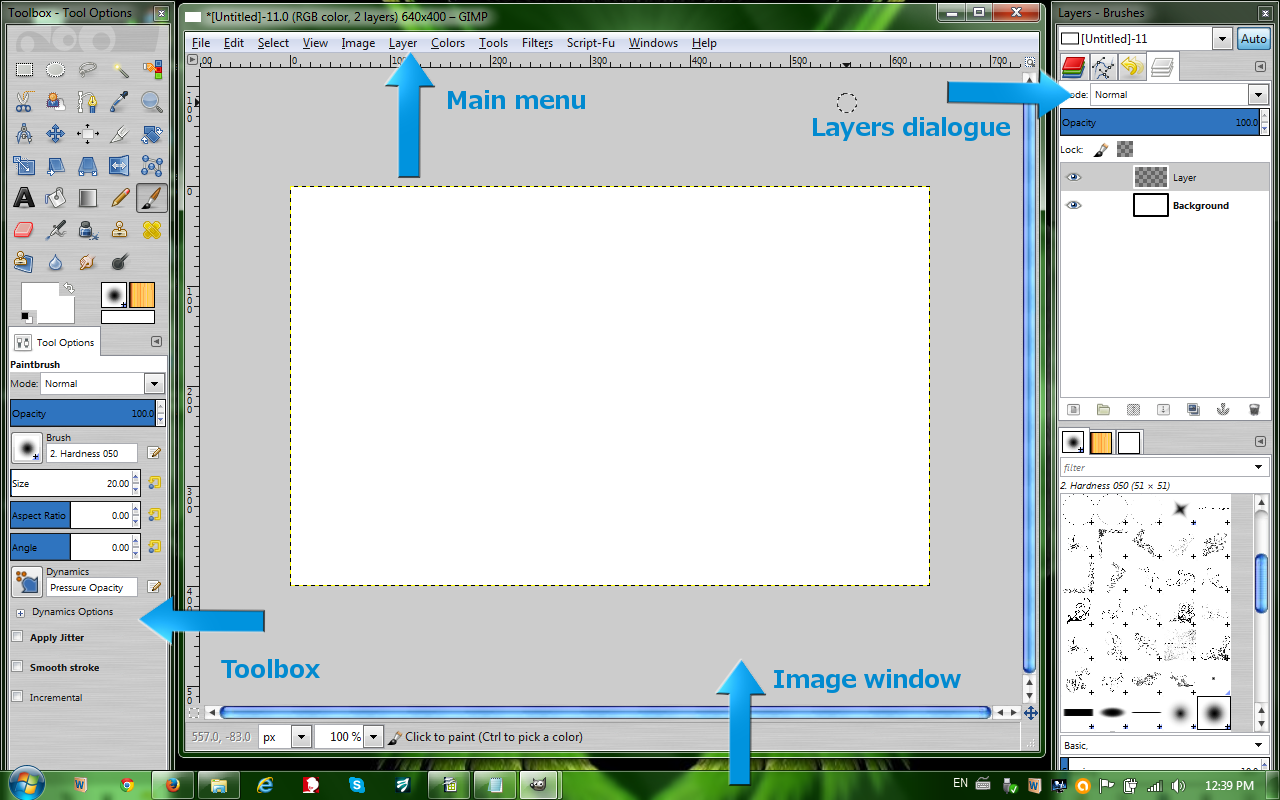Open the foreground color swatch
Image resolution: width=1280 pixels, height=800 pixels.
click(41, 295)
